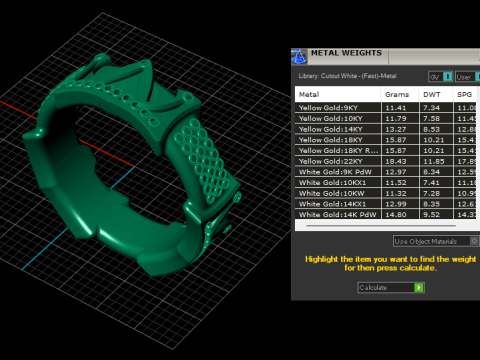Select the Yellow Gold:22KY row
Image resolution: width=480 pixels, height=360 pixels.
click(386, 161)
